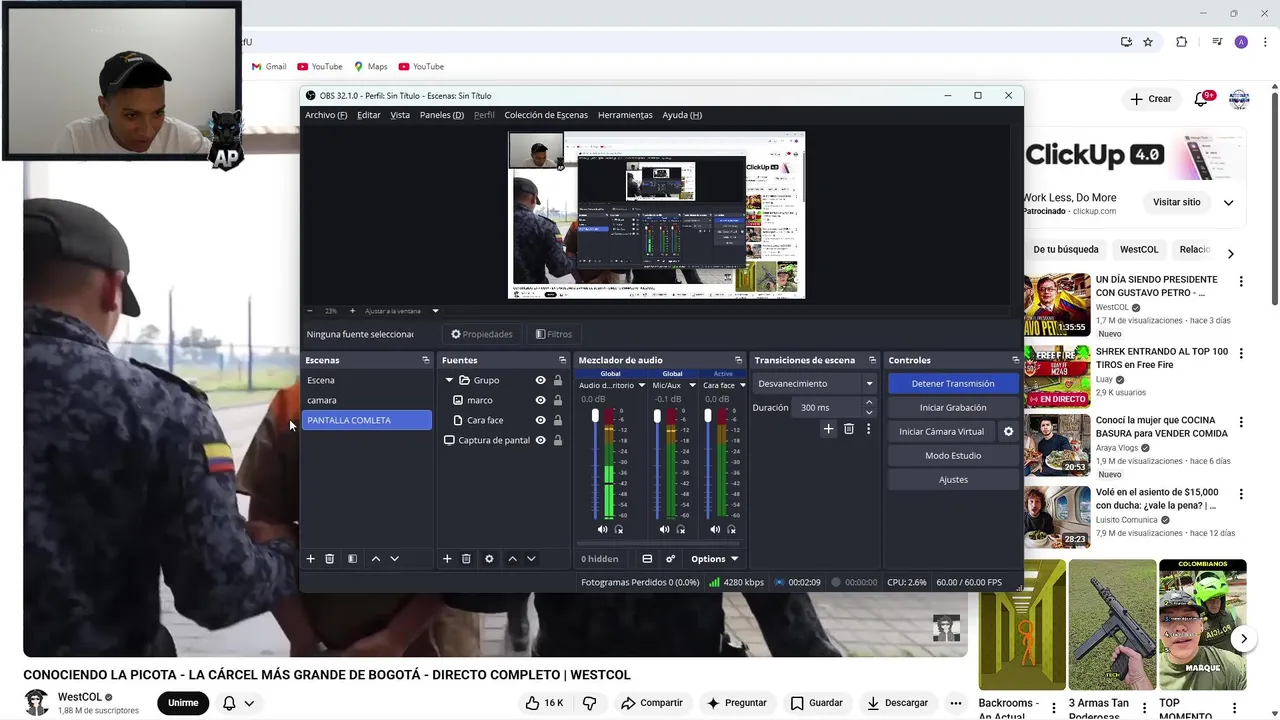This screenshot has height=720, width=1280.
Task: Click Detener Transmisión button
Action: 953,384
